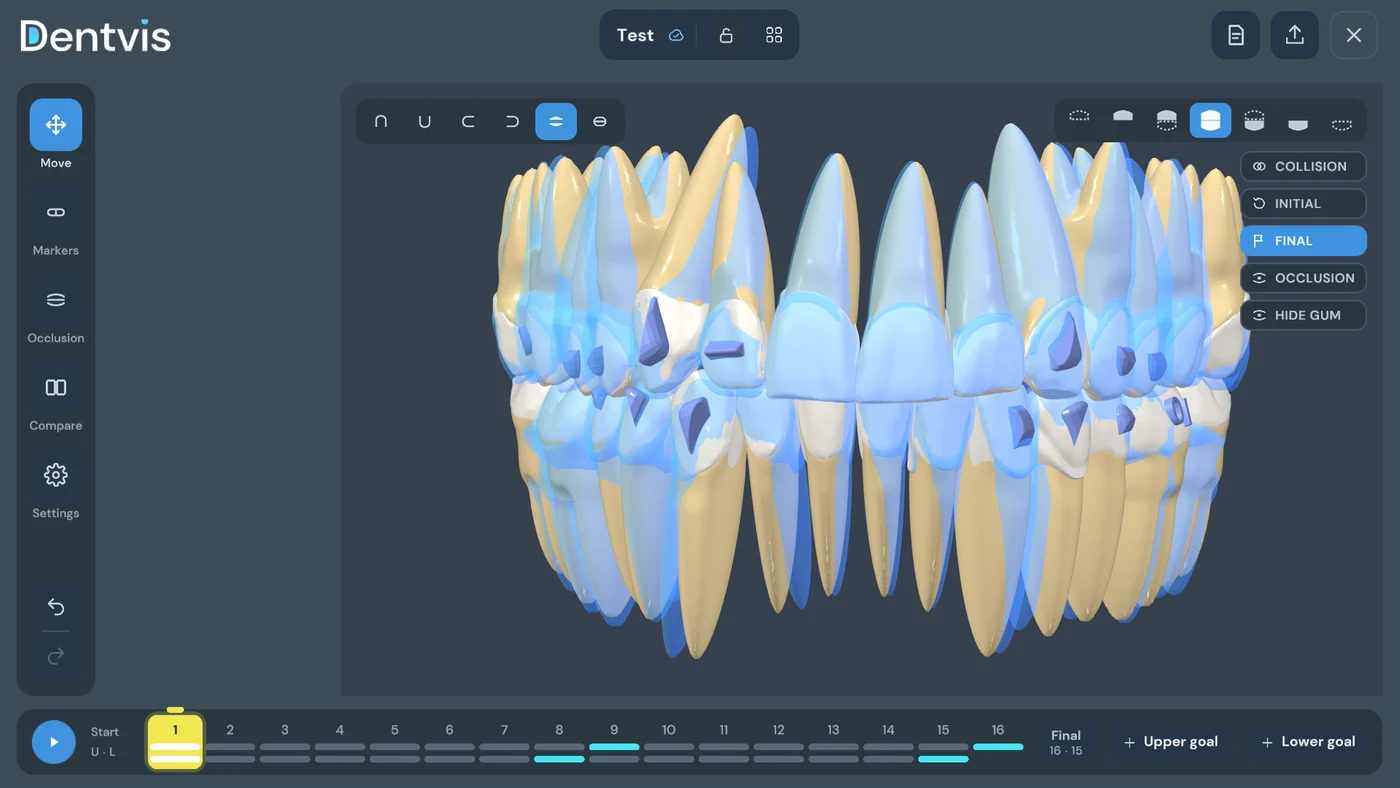
Task: Open the document notes icon
Action: pyautogui.click(x=1236, y=35)
